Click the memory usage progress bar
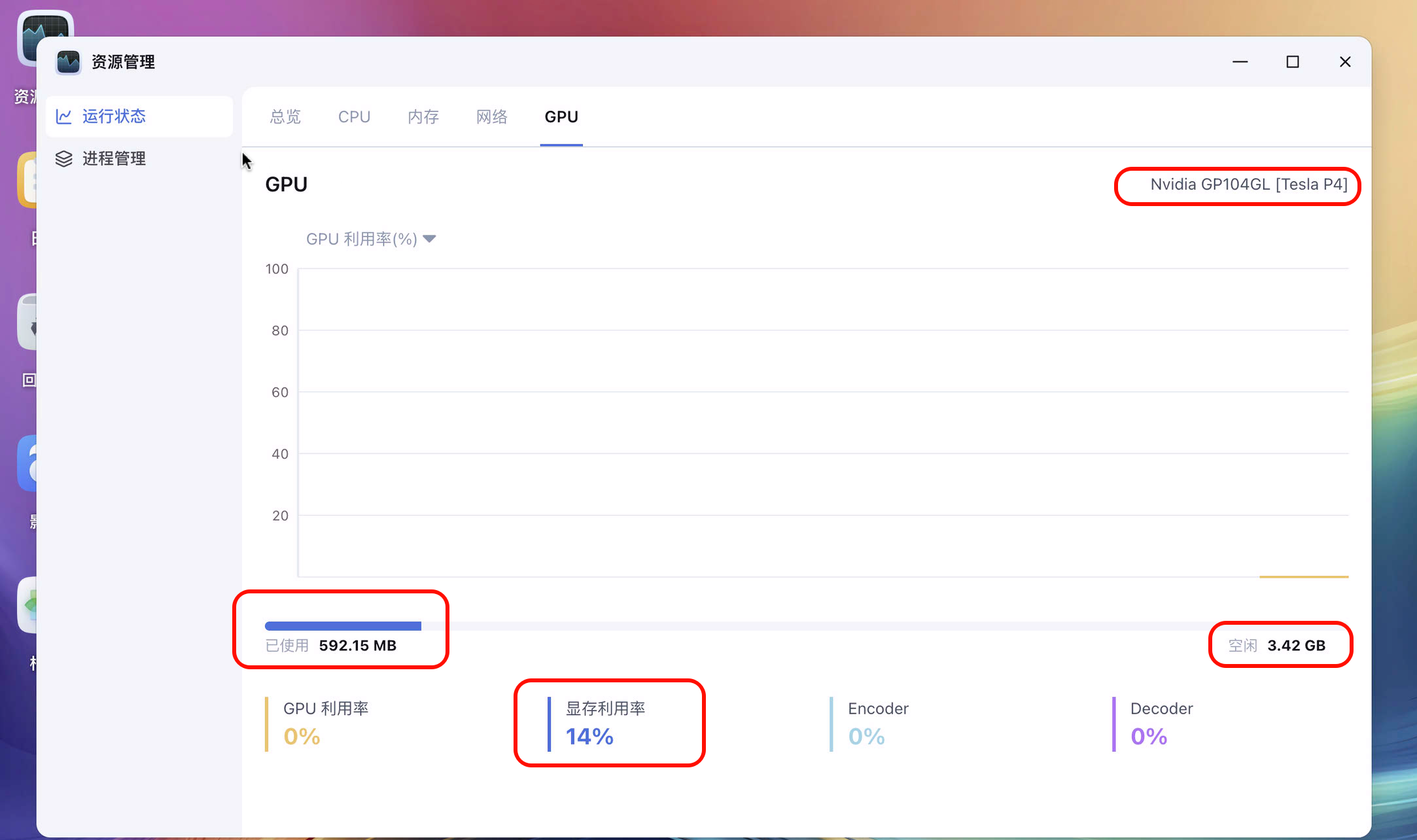Image resolution: width=1417 pixels, height=840 pixels. [807, 626]
